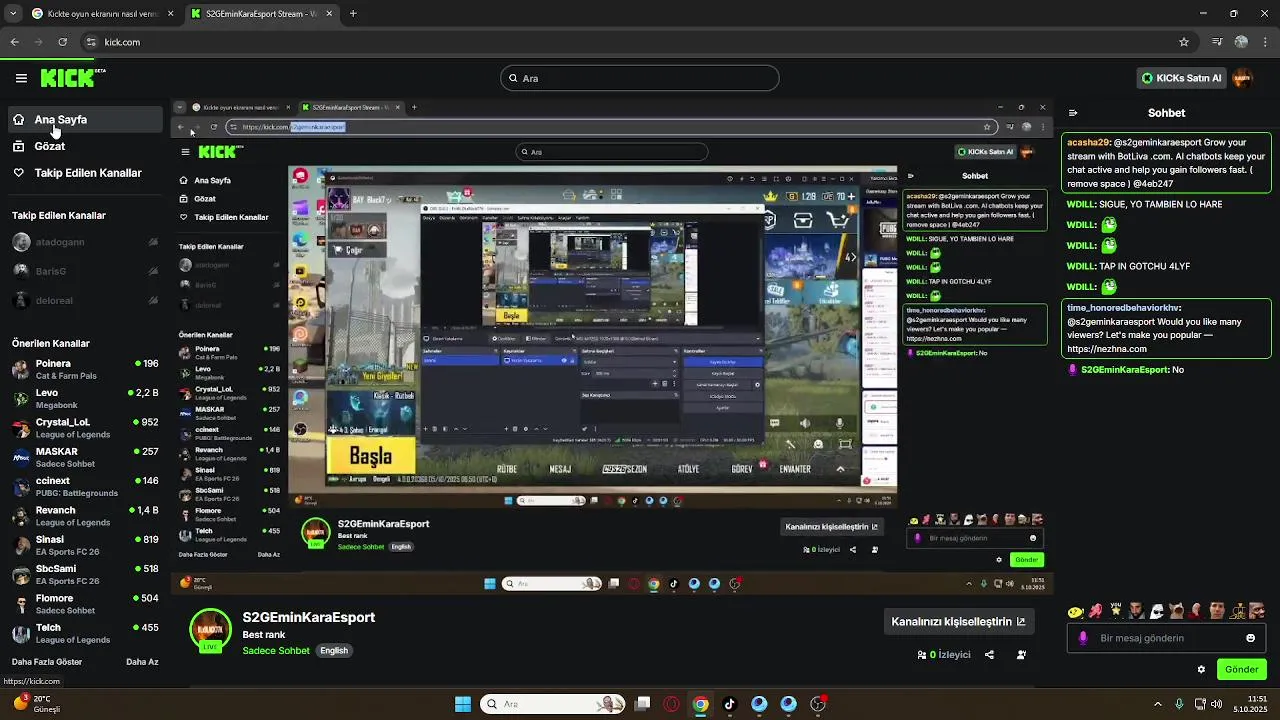
Task: Open Opera from the taskbar
Action: 671,704
